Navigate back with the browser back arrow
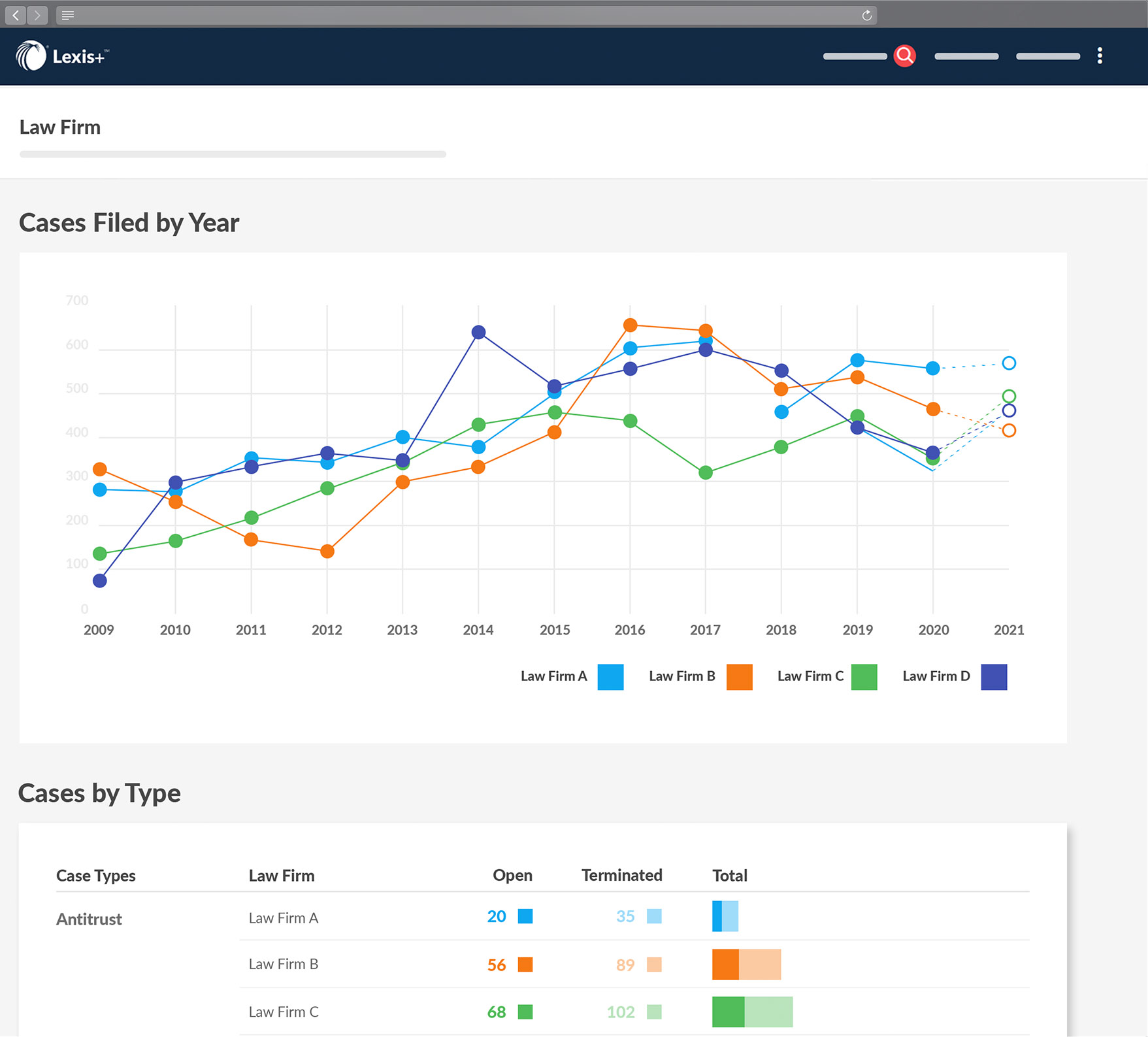This screenshot has height=1037, width=1148. (x=14, y=14)
